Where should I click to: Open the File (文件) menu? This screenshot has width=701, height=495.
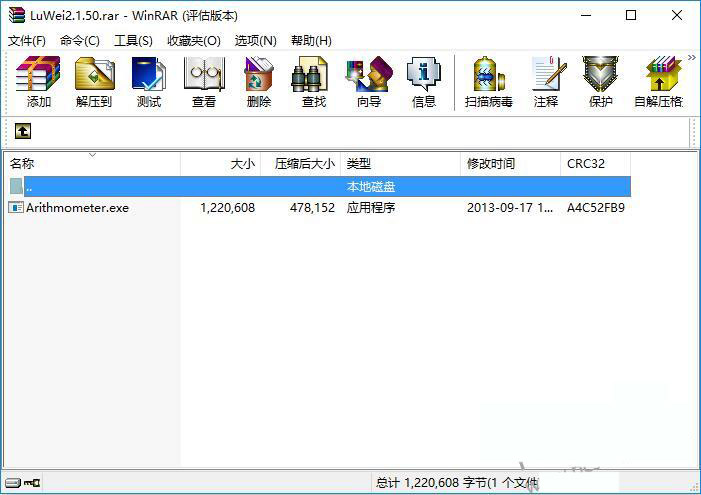[x=27, y=41]
